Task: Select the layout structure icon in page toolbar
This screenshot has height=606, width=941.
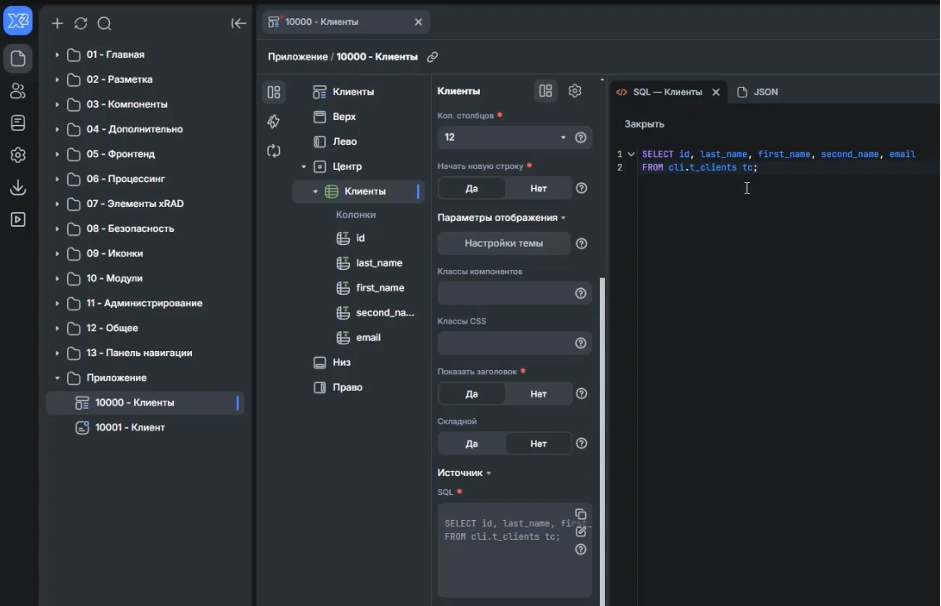Action: 274,92
